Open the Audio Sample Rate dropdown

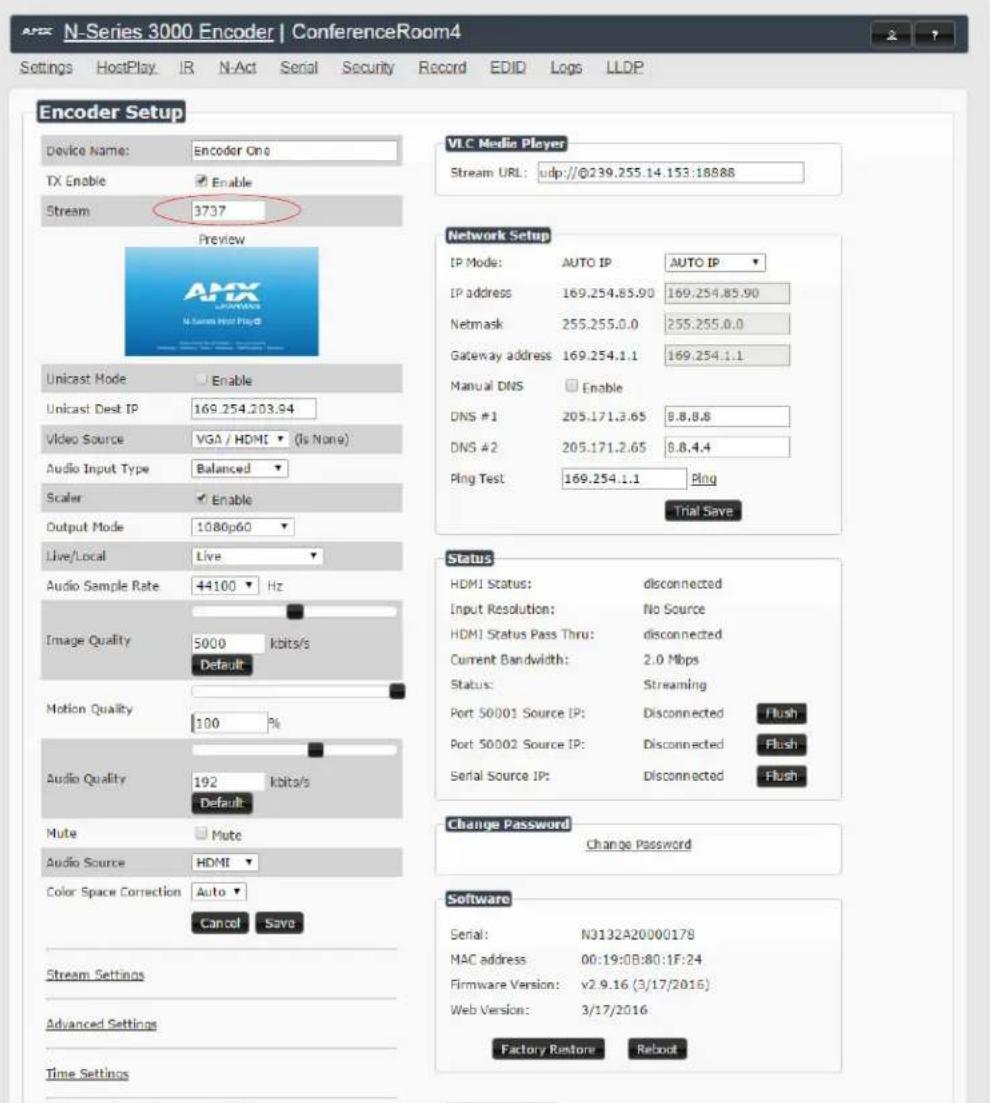(224, 585)
